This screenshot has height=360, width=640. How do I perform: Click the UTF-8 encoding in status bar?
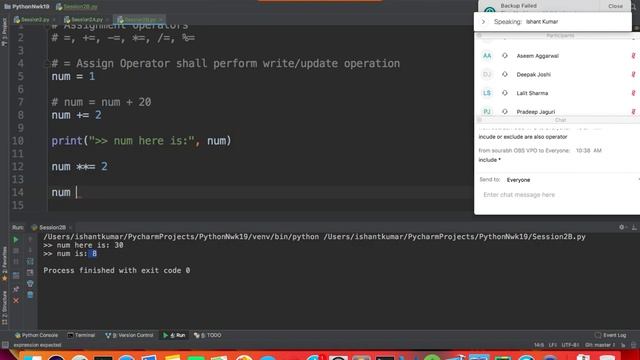pos(570,345)
